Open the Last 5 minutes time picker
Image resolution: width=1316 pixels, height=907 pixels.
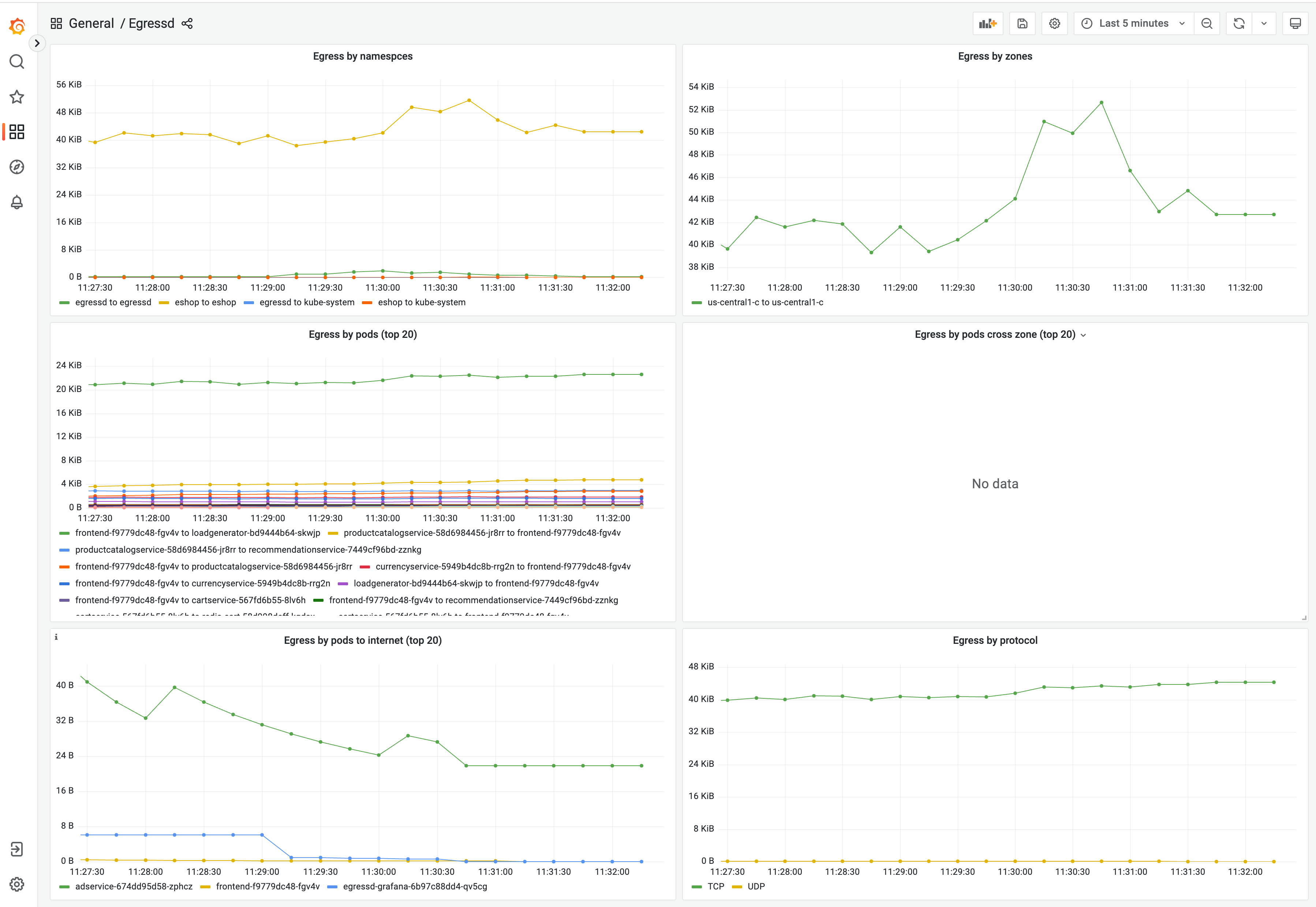1133,23
